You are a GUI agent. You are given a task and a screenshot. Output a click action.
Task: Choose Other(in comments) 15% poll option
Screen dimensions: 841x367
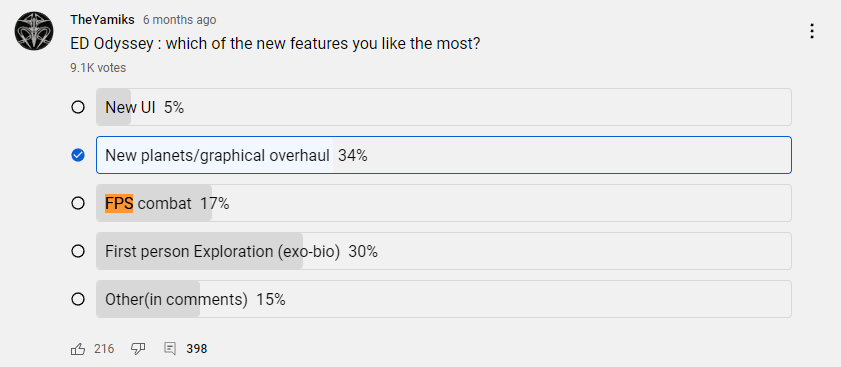tap(444, 299)
